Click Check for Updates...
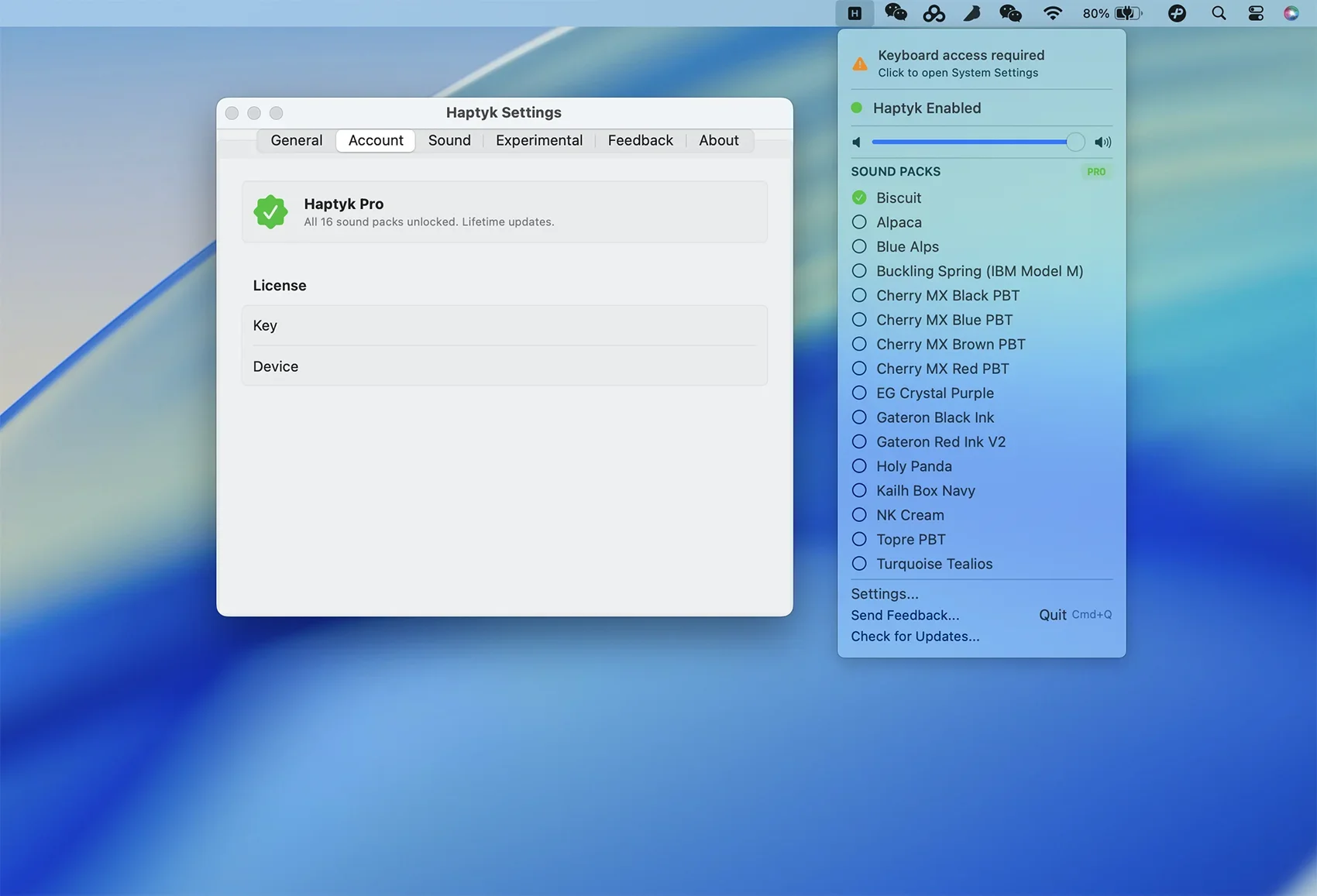The image size is (1317, 896). pos(915,637)
